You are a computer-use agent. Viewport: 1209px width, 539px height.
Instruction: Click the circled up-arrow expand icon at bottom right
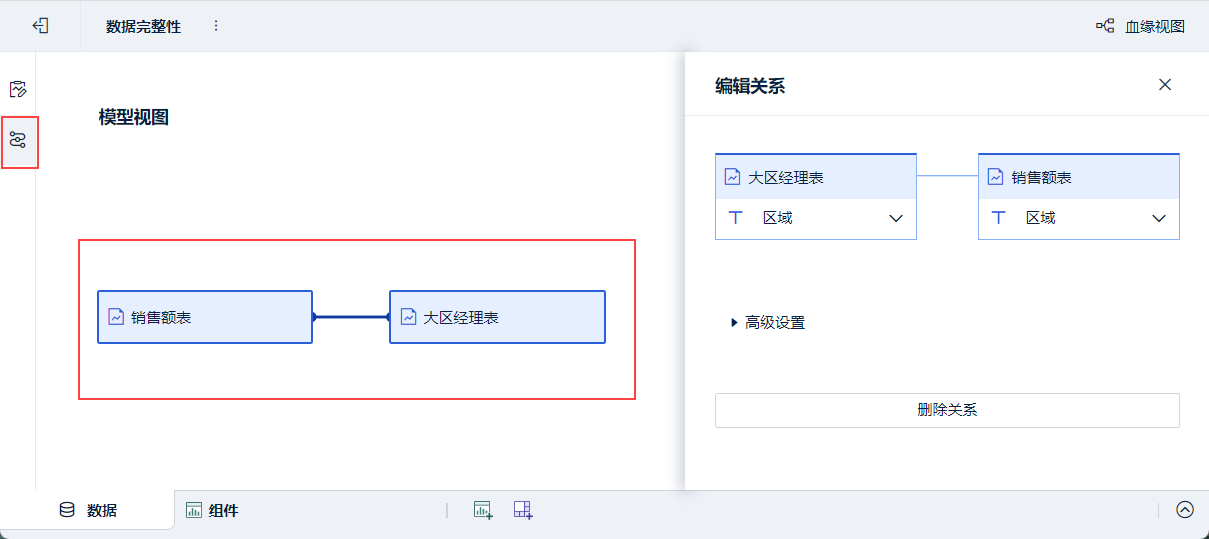[x=1185, y=510]
